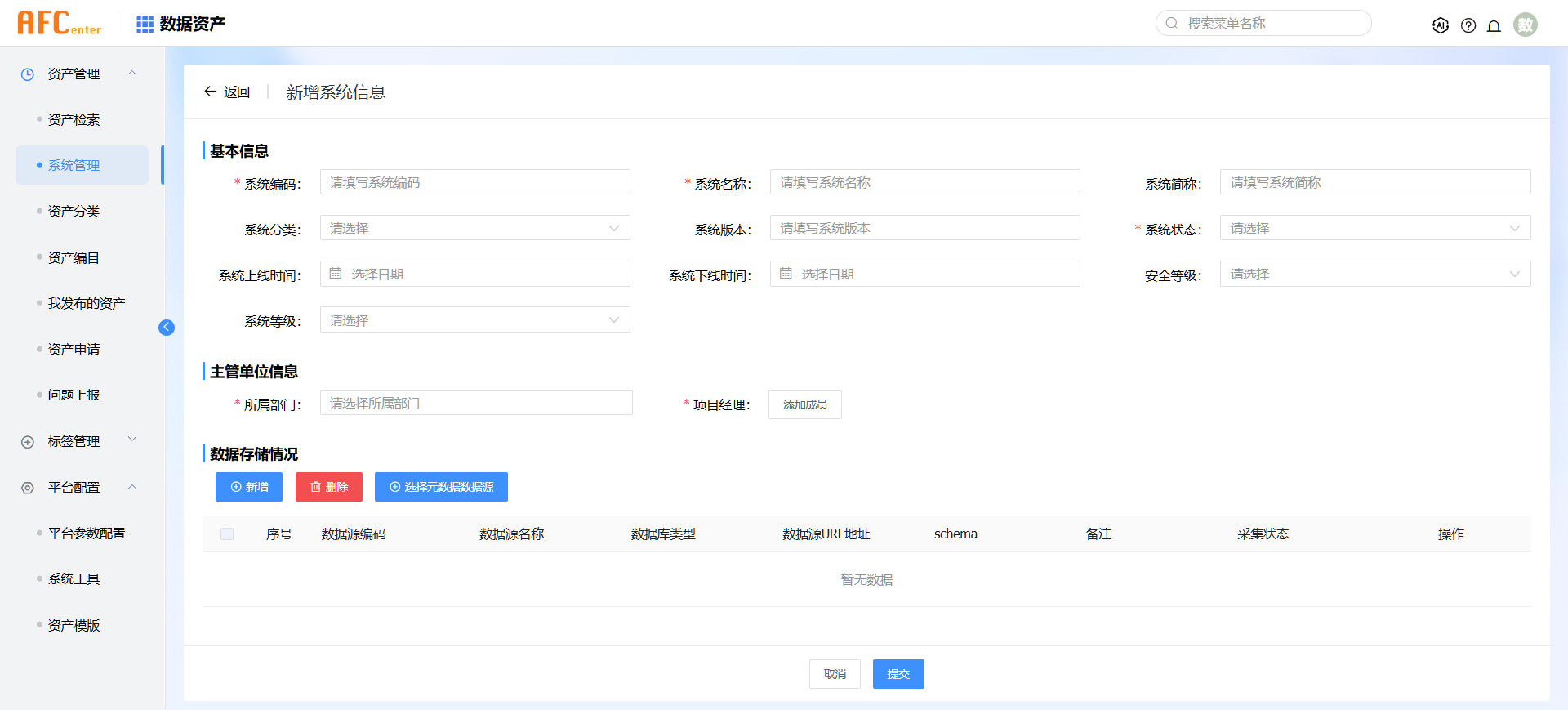
Task: Open the help question mark icon
Action: click(1468, 25)
